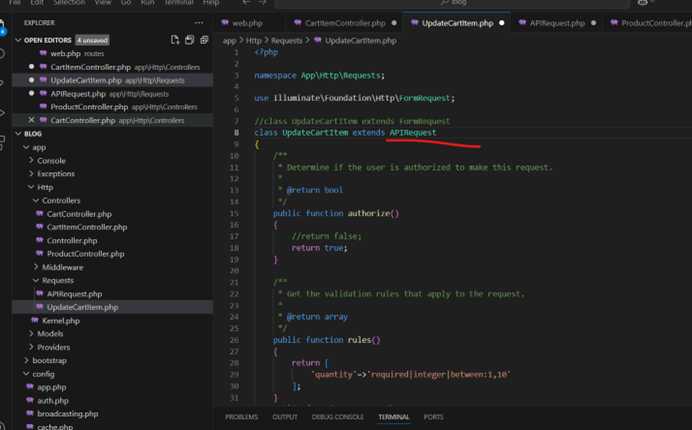692x430 pixels.
Task: Open the Terminal menu in menu bar
Action: (x=178, y=2)
